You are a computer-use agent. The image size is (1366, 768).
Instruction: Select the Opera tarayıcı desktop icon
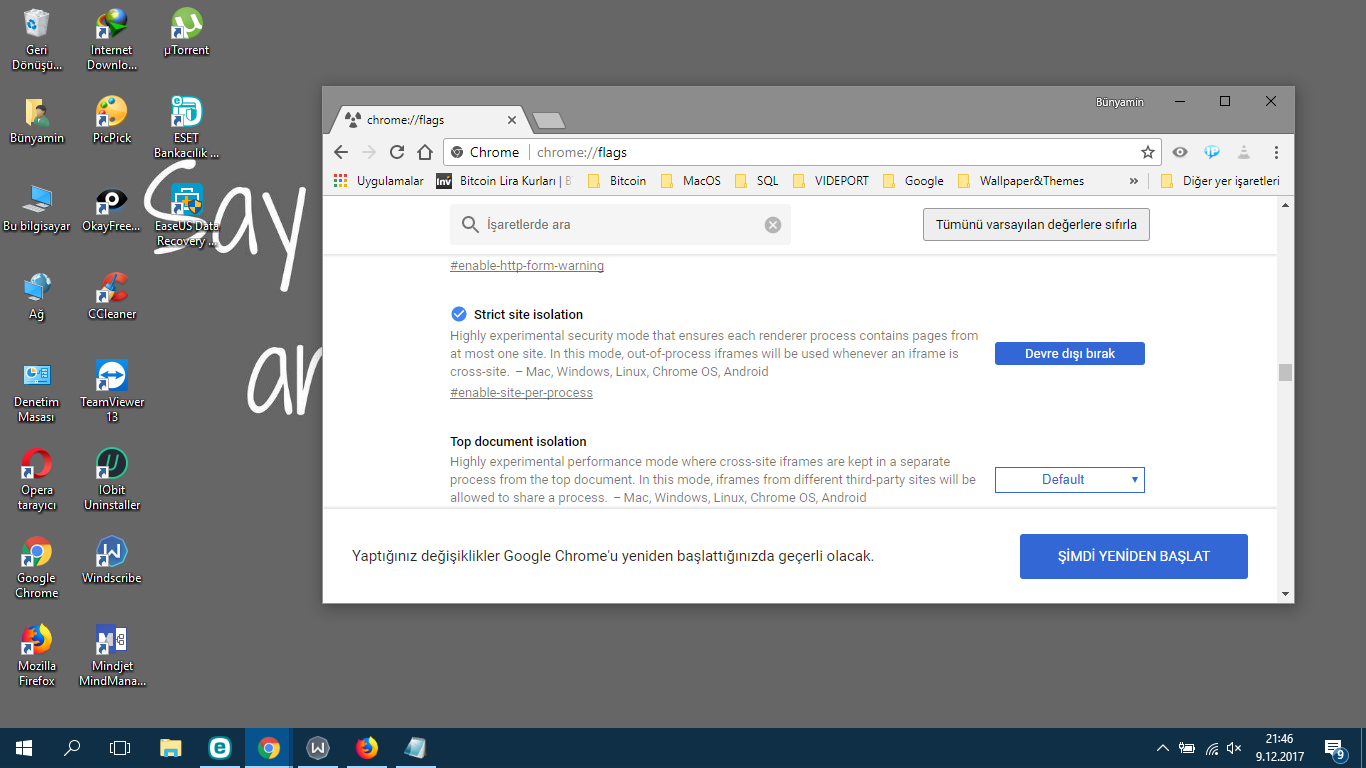coord(37,479)
